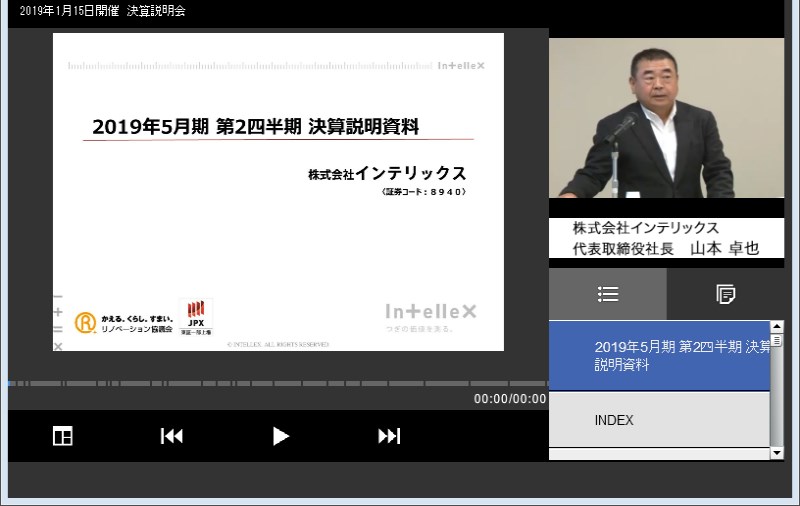Click the x icon on slide edge

pyautogui.click(x=58, y=346)
